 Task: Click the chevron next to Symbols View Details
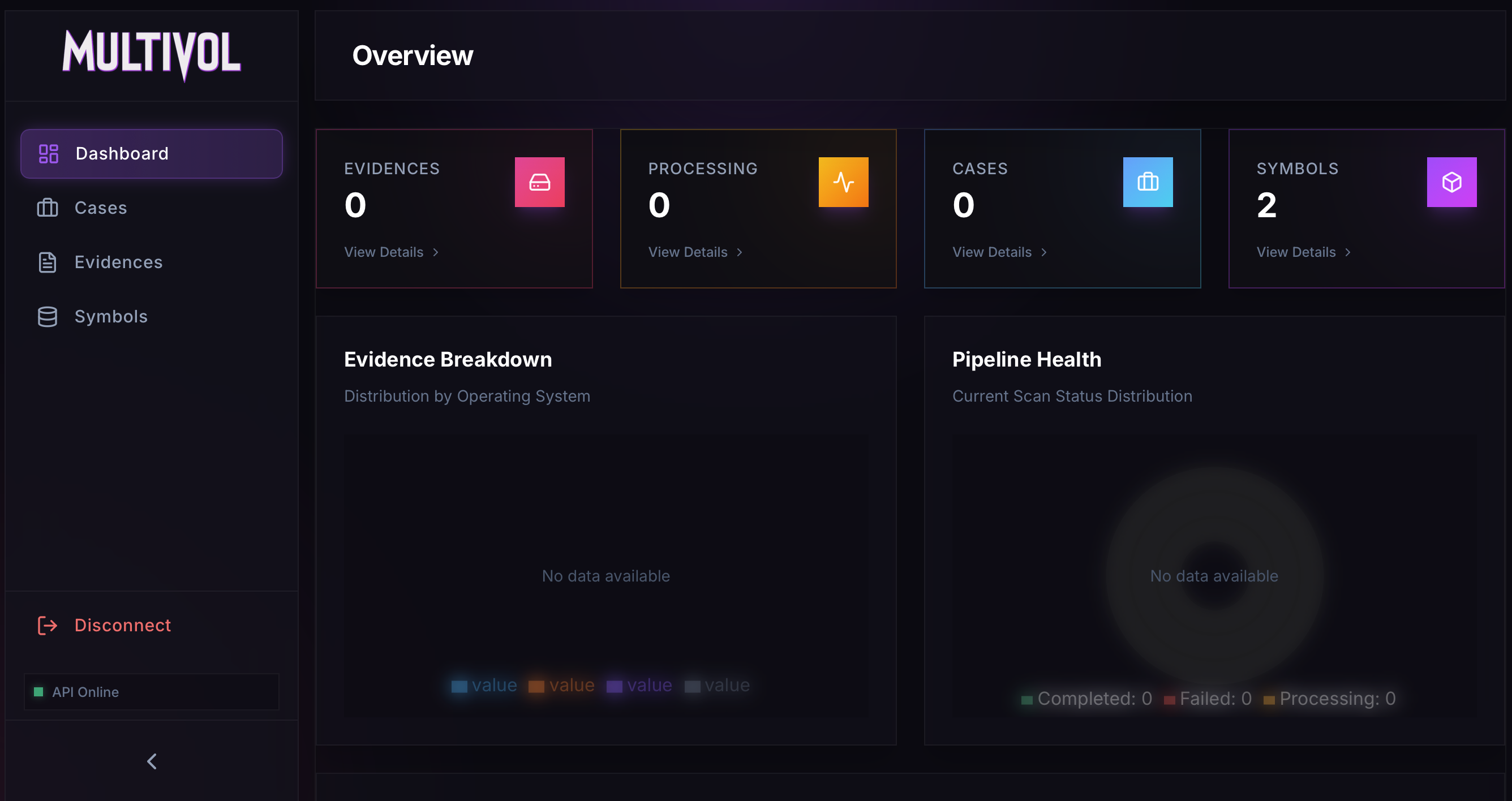click(1348, 252)
